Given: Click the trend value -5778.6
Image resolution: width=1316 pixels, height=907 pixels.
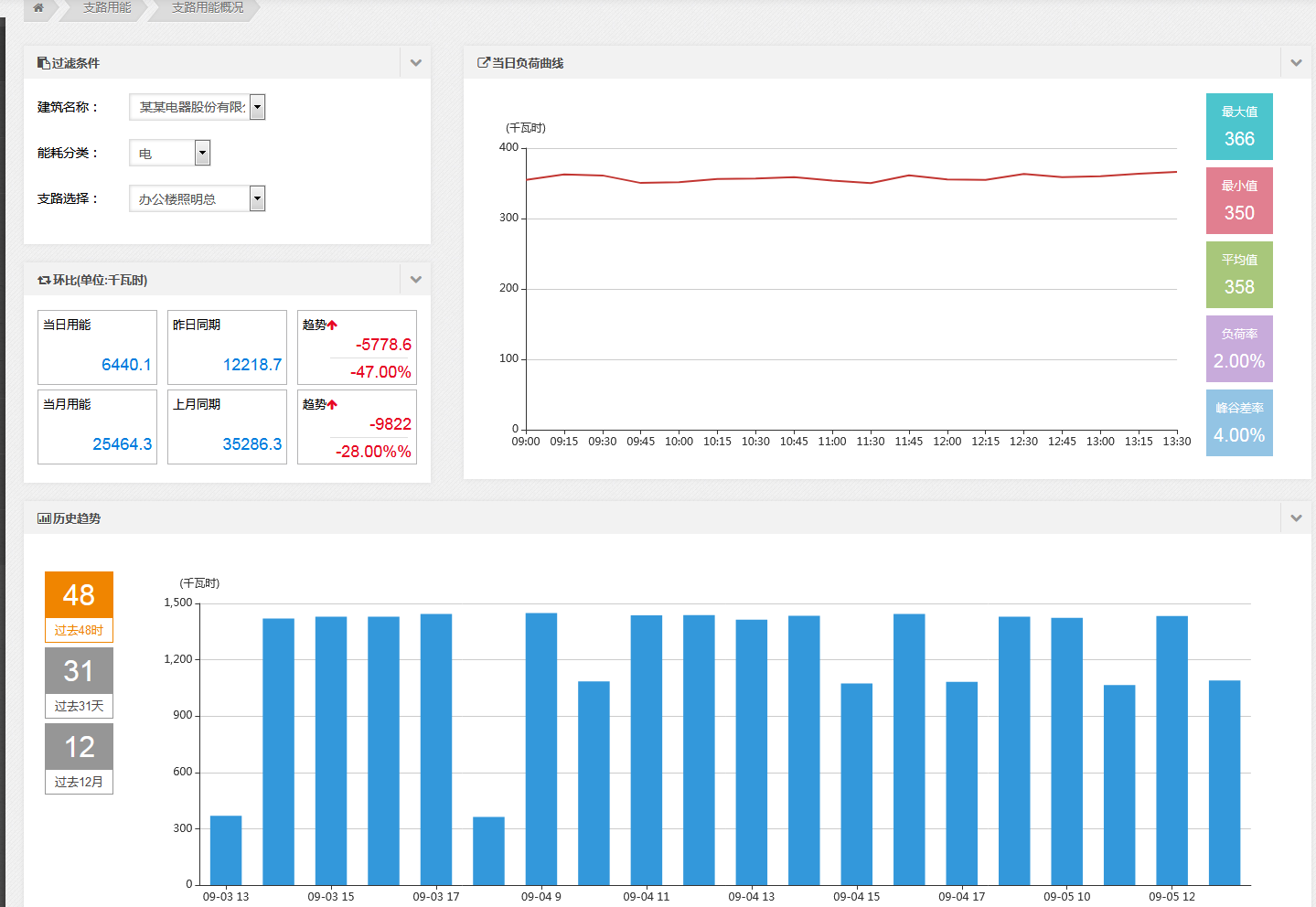Looking at the screenshot, I should (383, 345).
